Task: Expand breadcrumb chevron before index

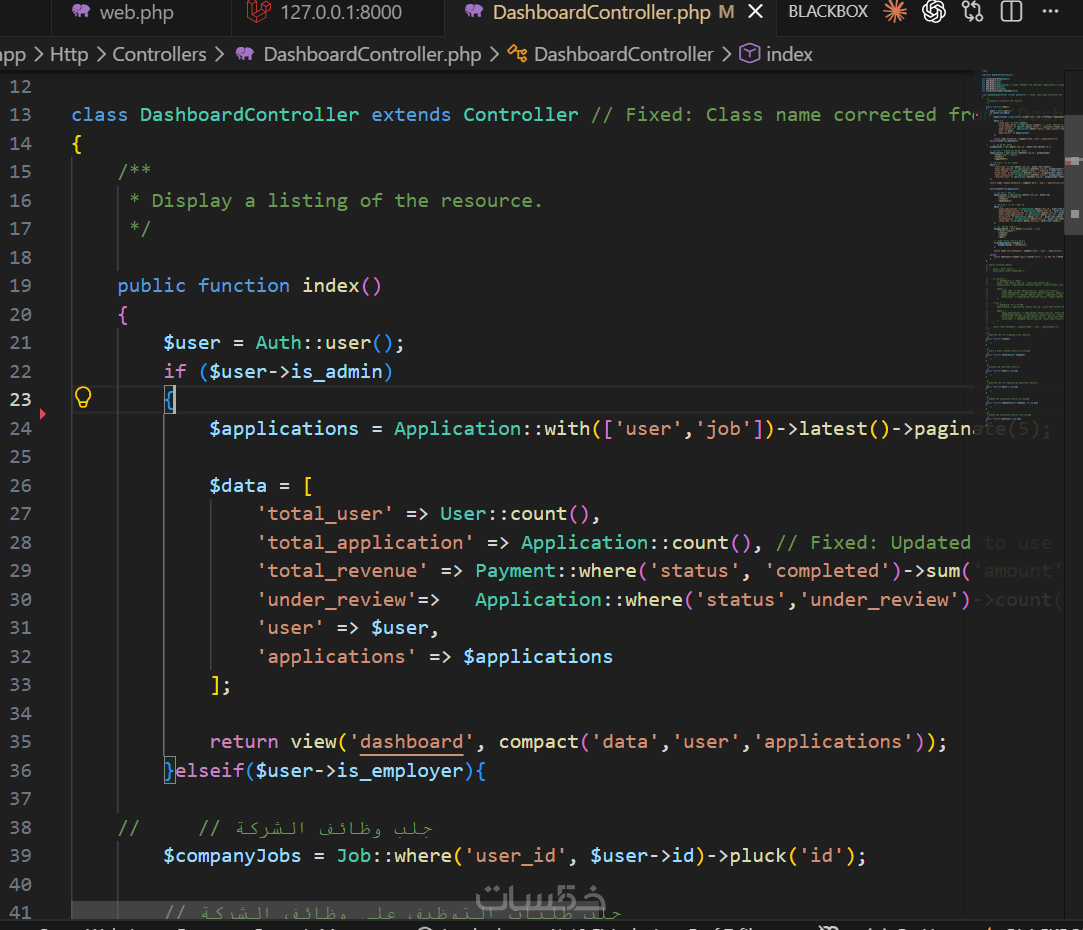Action: 727,54
